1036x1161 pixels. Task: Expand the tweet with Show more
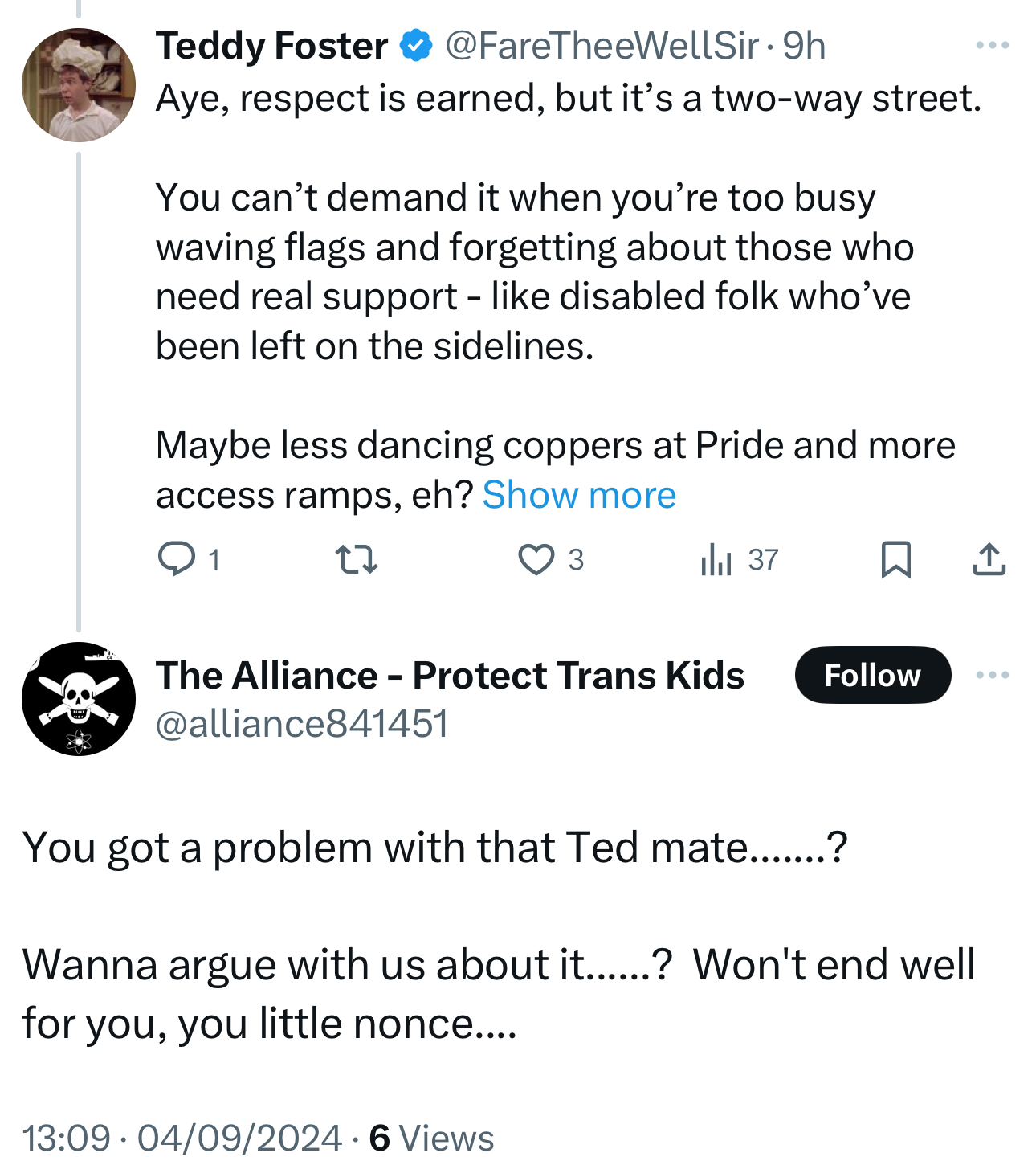point(579,495)
